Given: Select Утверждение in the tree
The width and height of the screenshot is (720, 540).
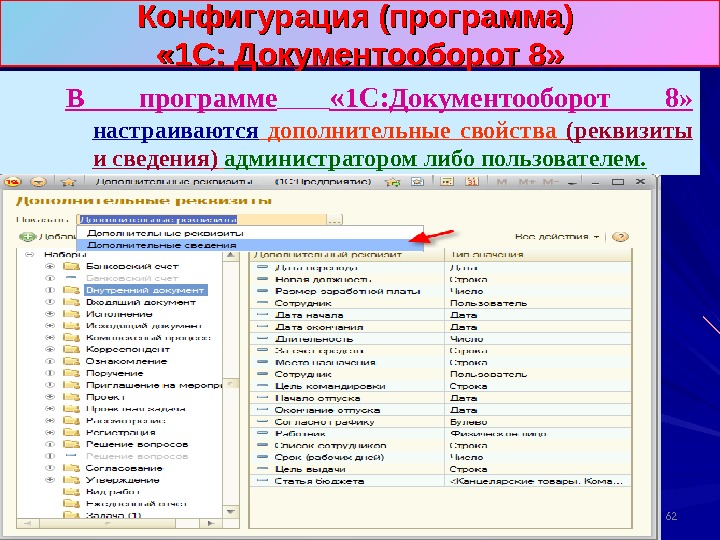Looking at the screenshot, I should click(123, 480).
